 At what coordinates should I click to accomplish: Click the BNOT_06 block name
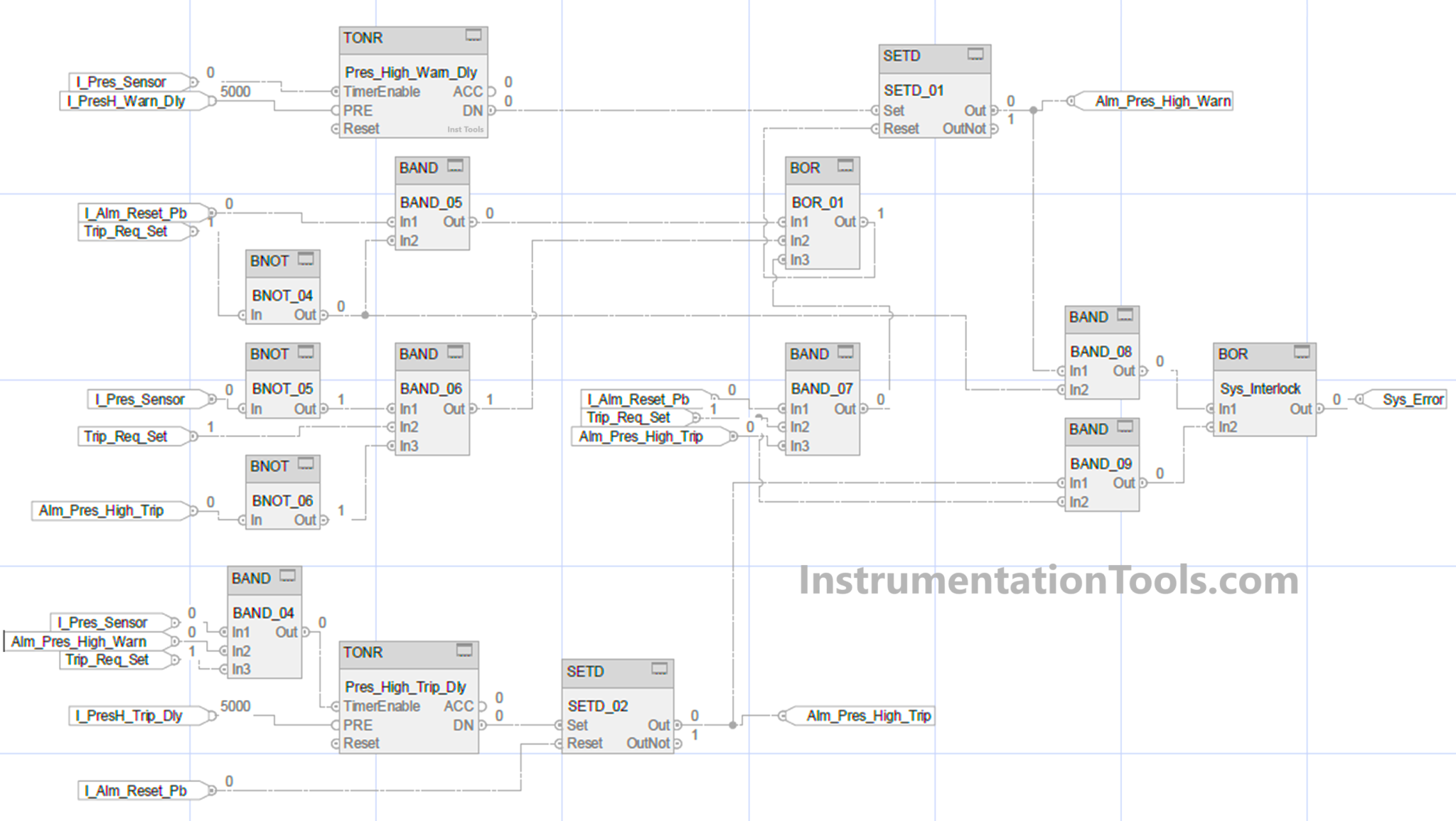[x=282, y=501]
